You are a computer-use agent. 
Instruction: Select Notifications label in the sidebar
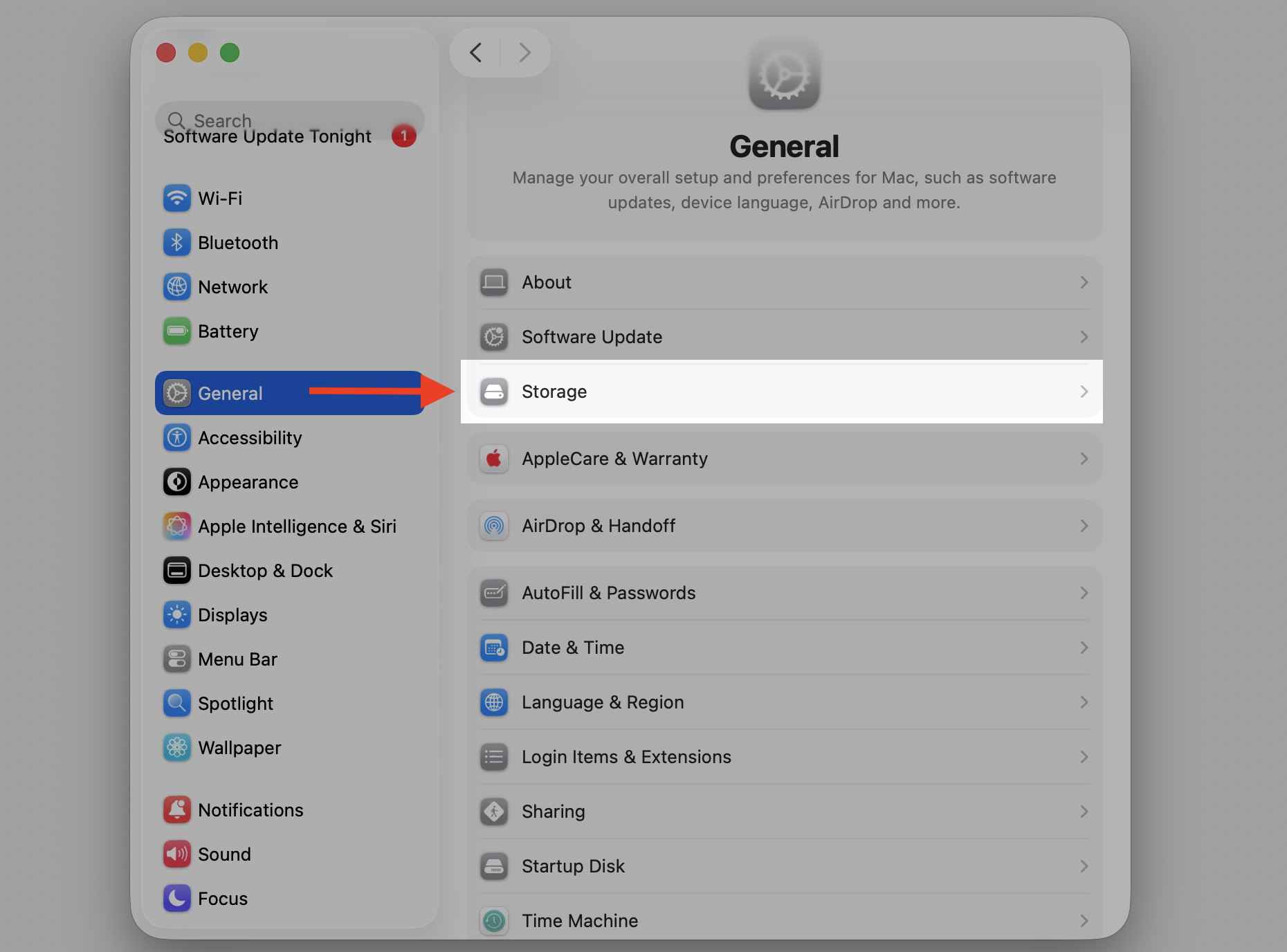250,810
